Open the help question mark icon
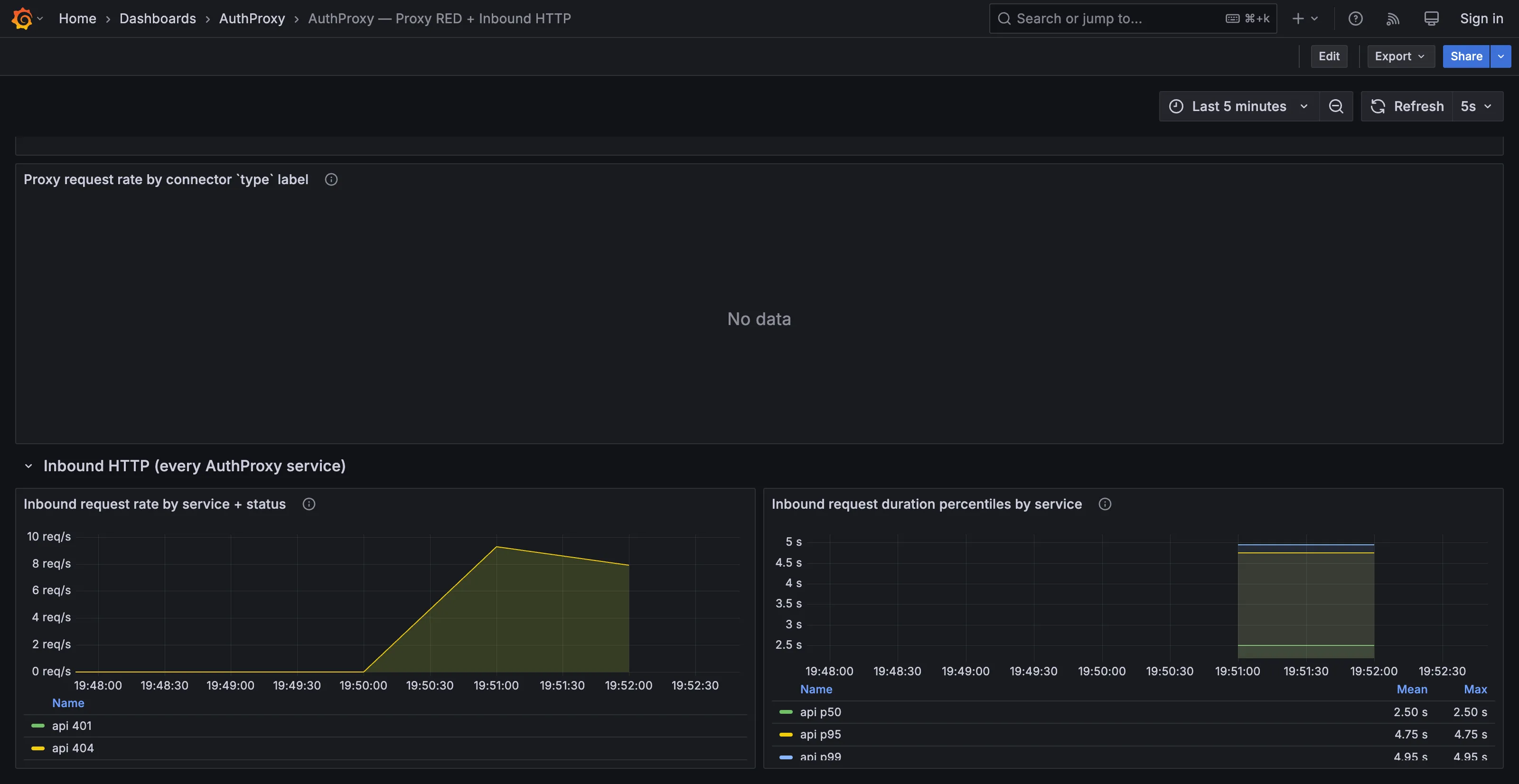 coord(1355,19)
